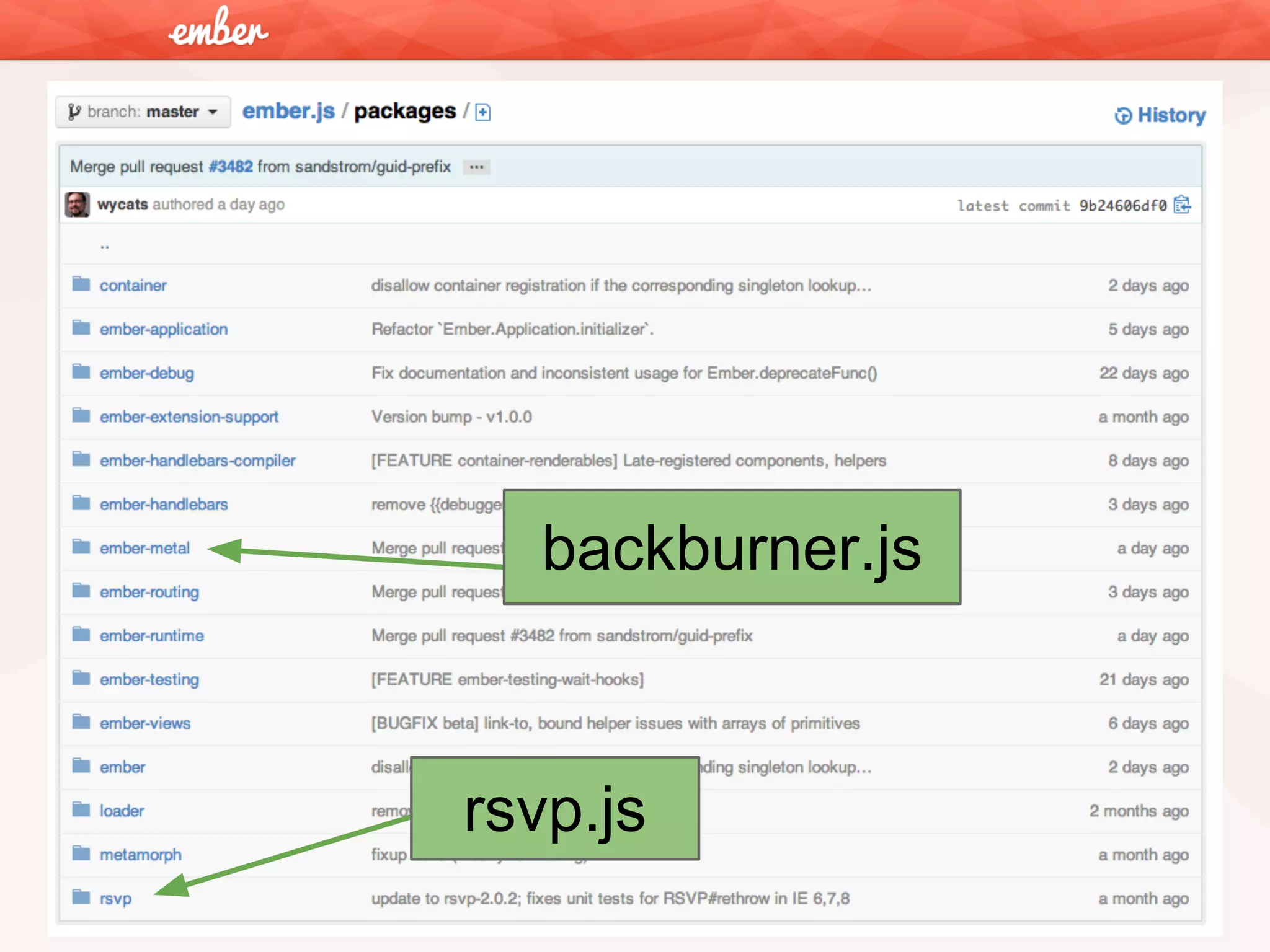Click the History clock icon
Screen dimensions: 1270x952
coord(1123,115)
